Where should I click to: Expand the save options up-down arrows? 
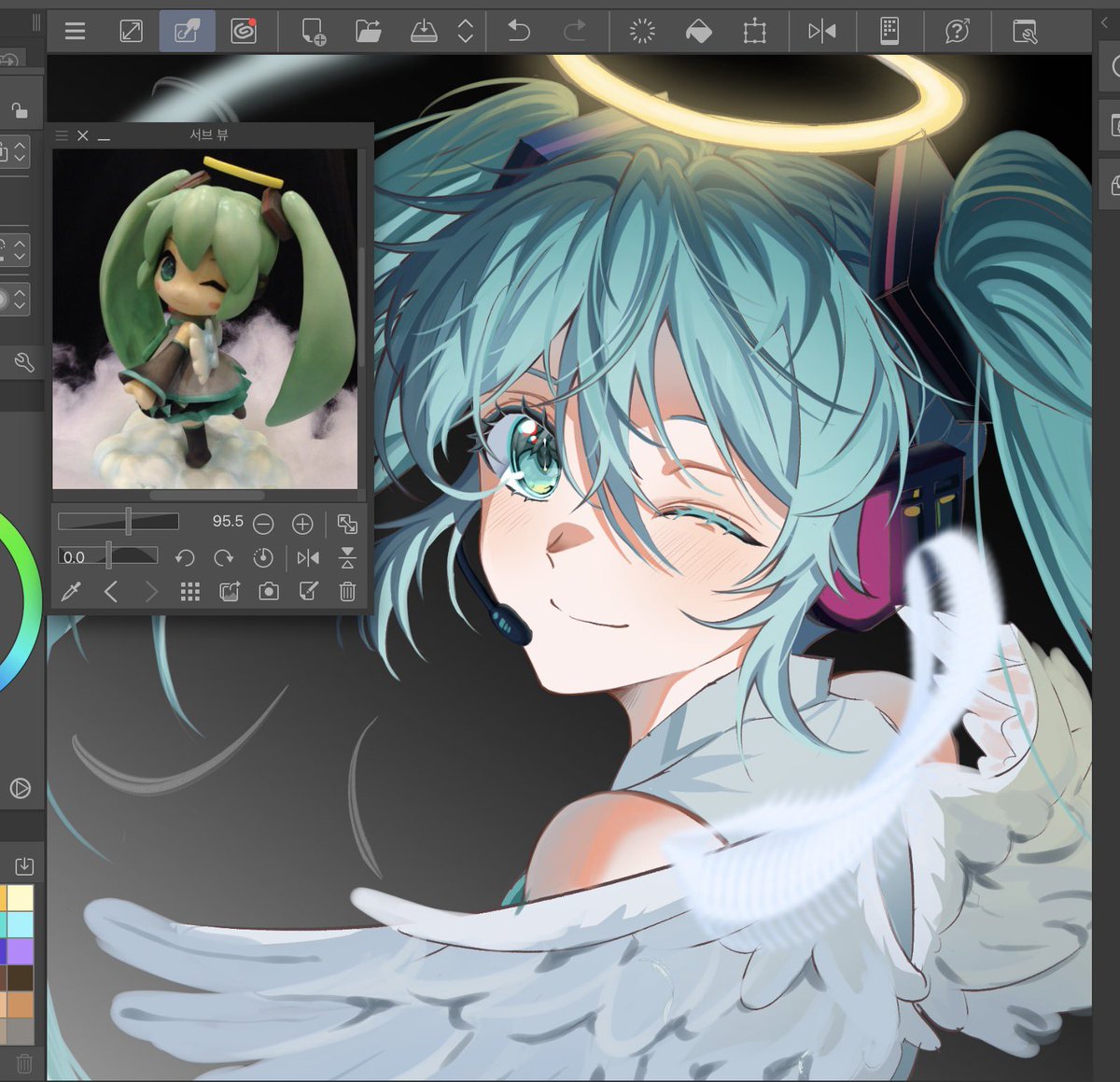(465, 32)
